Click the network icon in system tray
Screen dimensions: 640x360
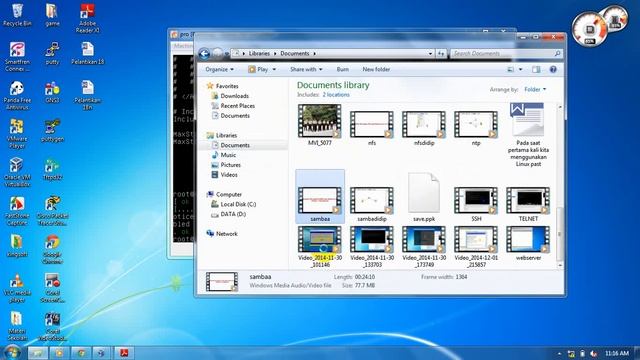(x=571, y=353)
